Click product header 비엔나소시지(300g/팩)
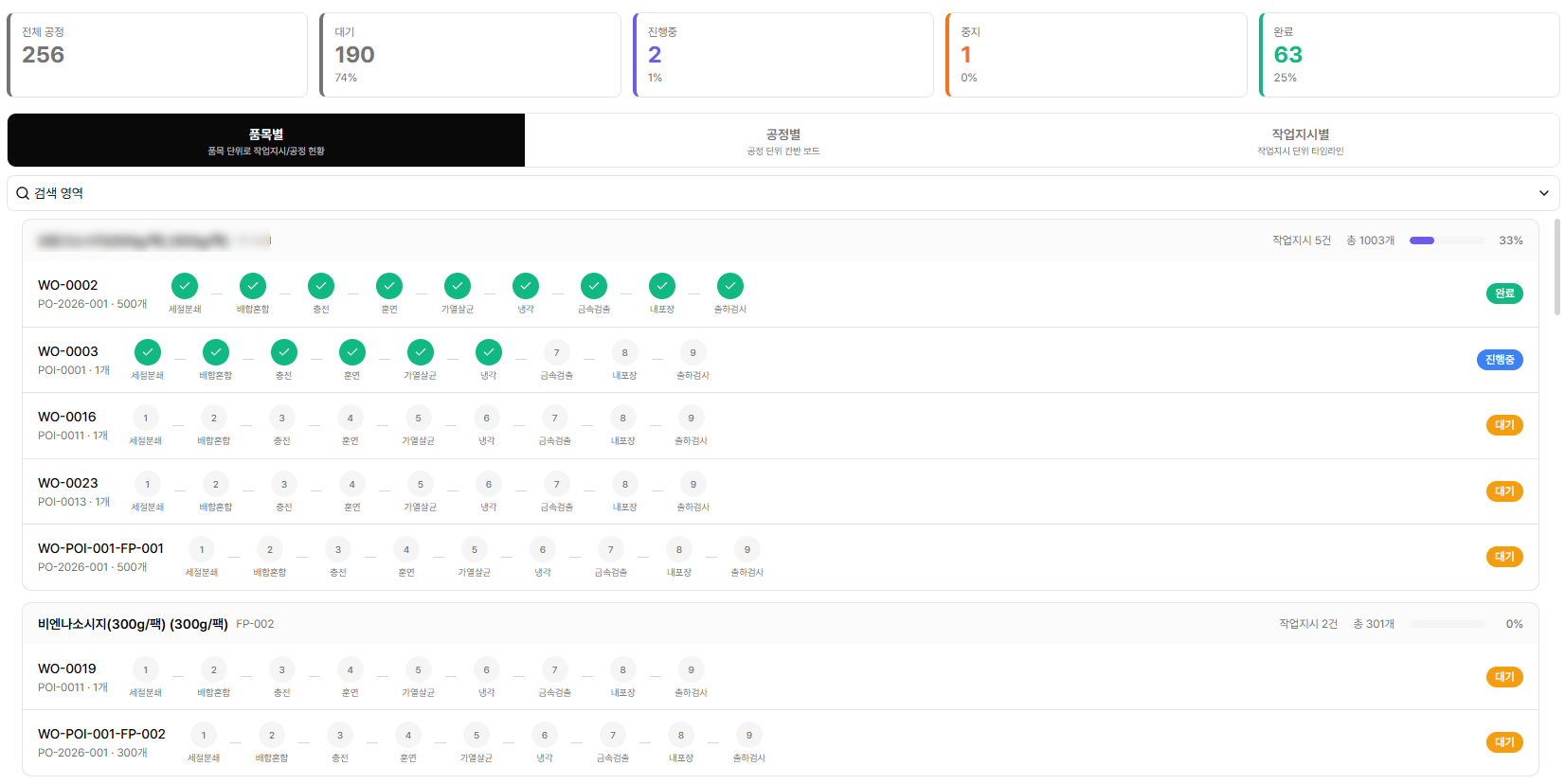The width and height of the screenshot is (1565, 784). [133, 624]
